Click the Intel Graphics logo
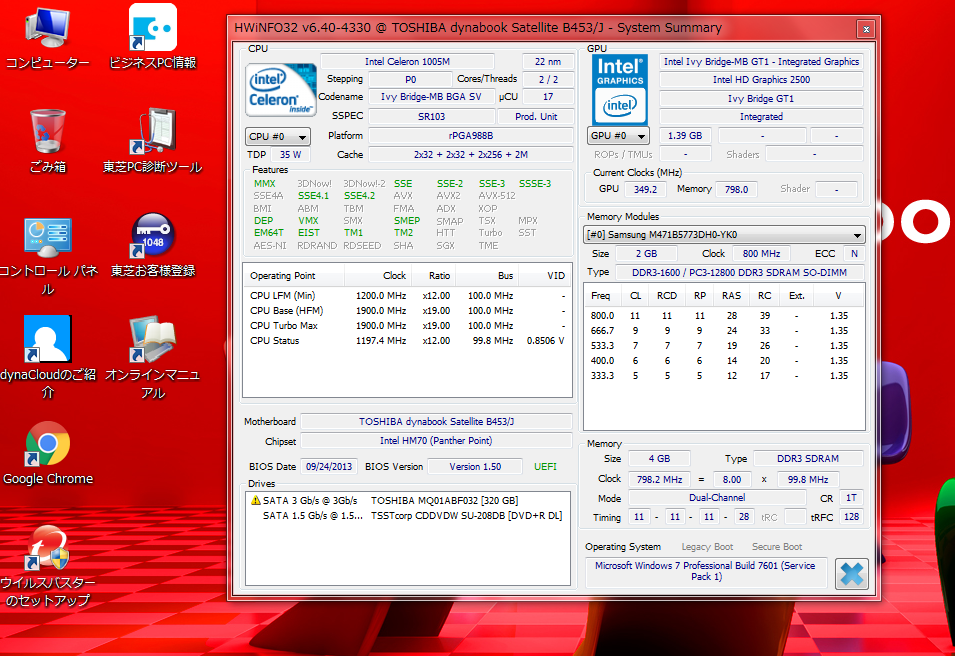Image resolution: width=955 pixels, height=656 pixels. (x=619, y=90)
